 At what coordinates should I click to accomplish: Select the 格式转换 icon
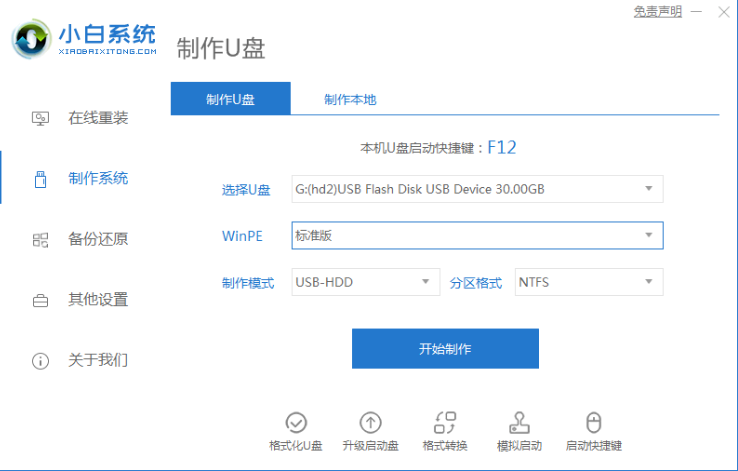pos(445,422)
